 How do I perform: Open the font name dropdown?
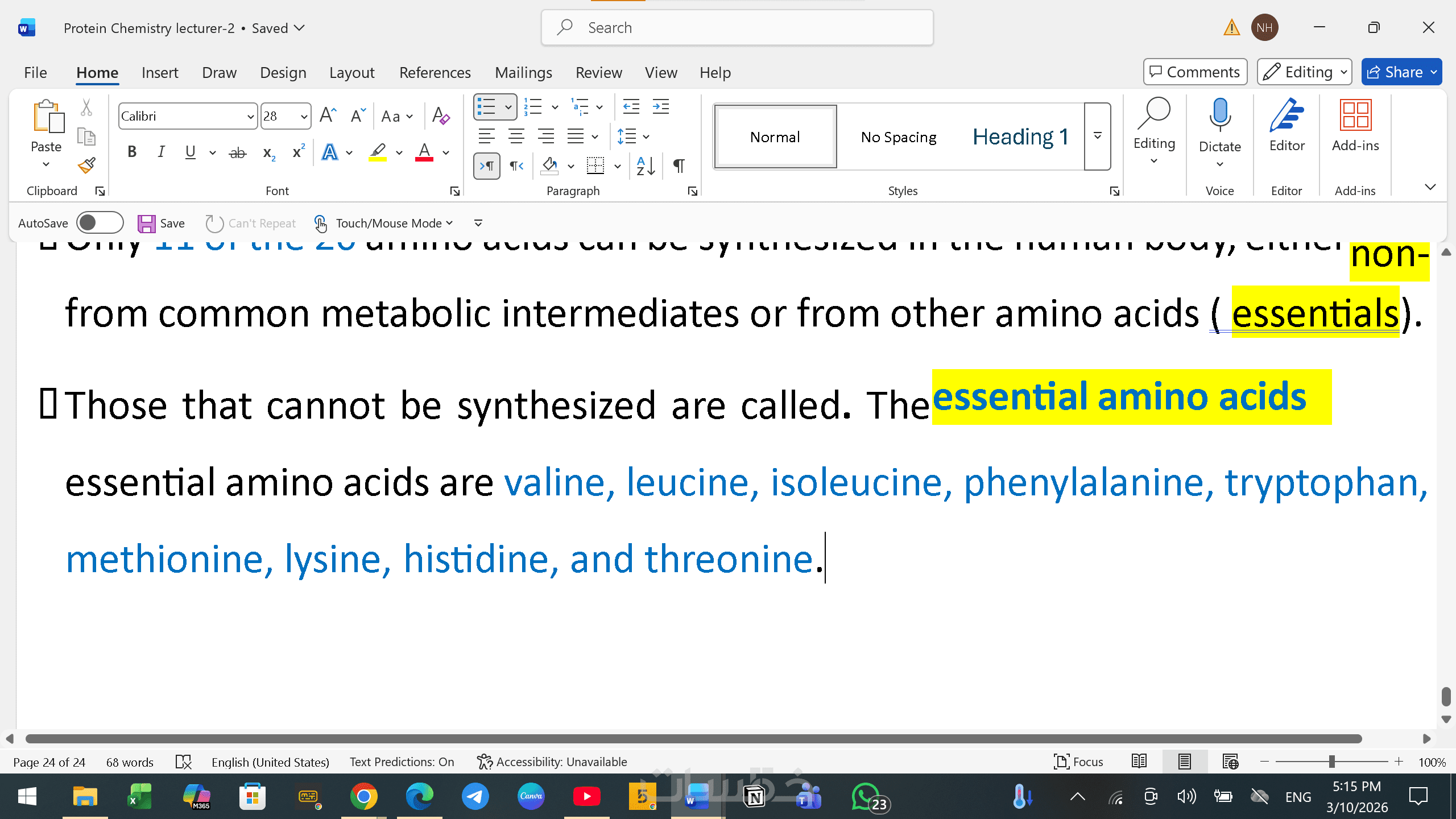[250, 117]
